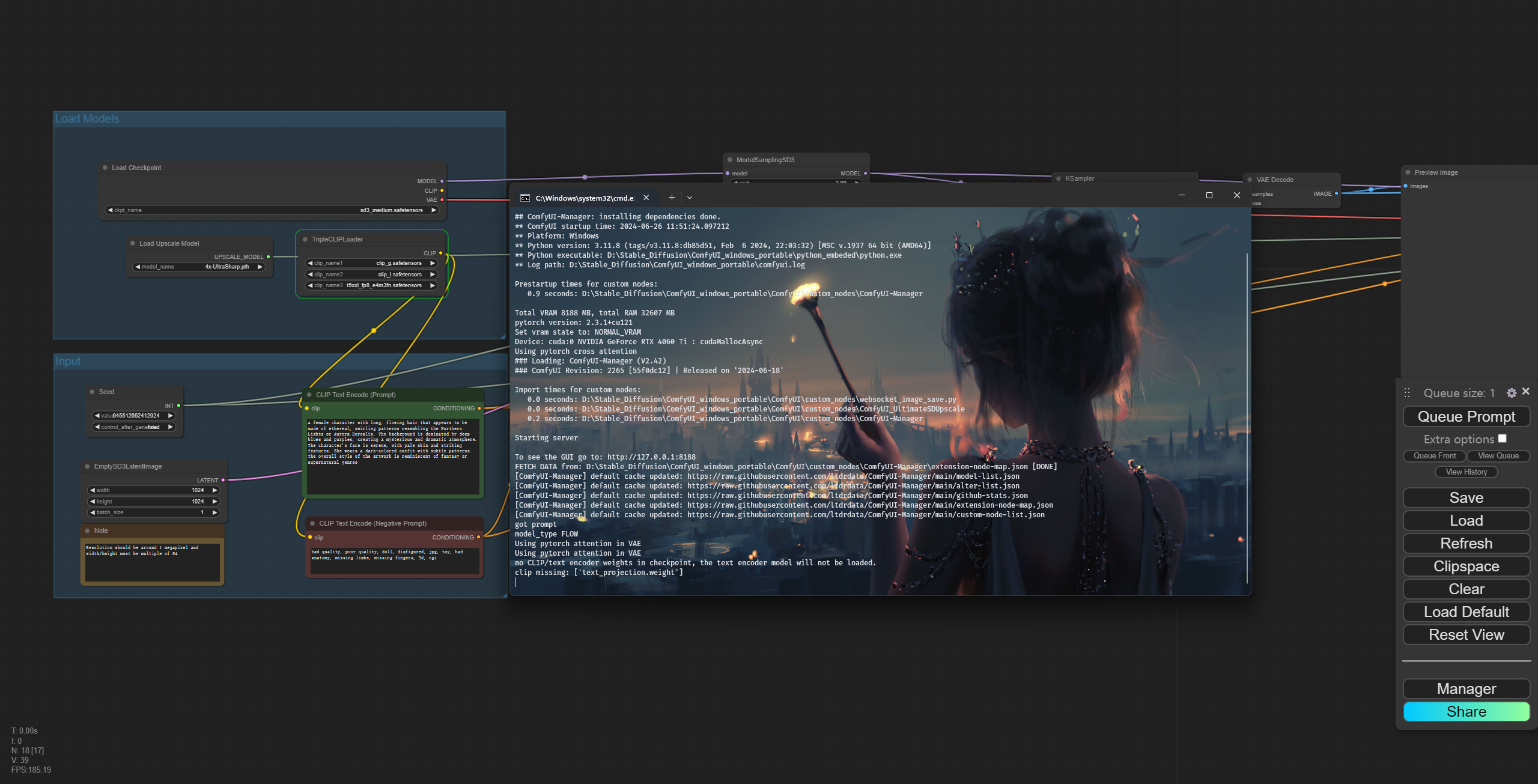Collapse the Load Checkpoint node
The image size is (1538, 784).
pyautogui.click(x=105, y=168)
